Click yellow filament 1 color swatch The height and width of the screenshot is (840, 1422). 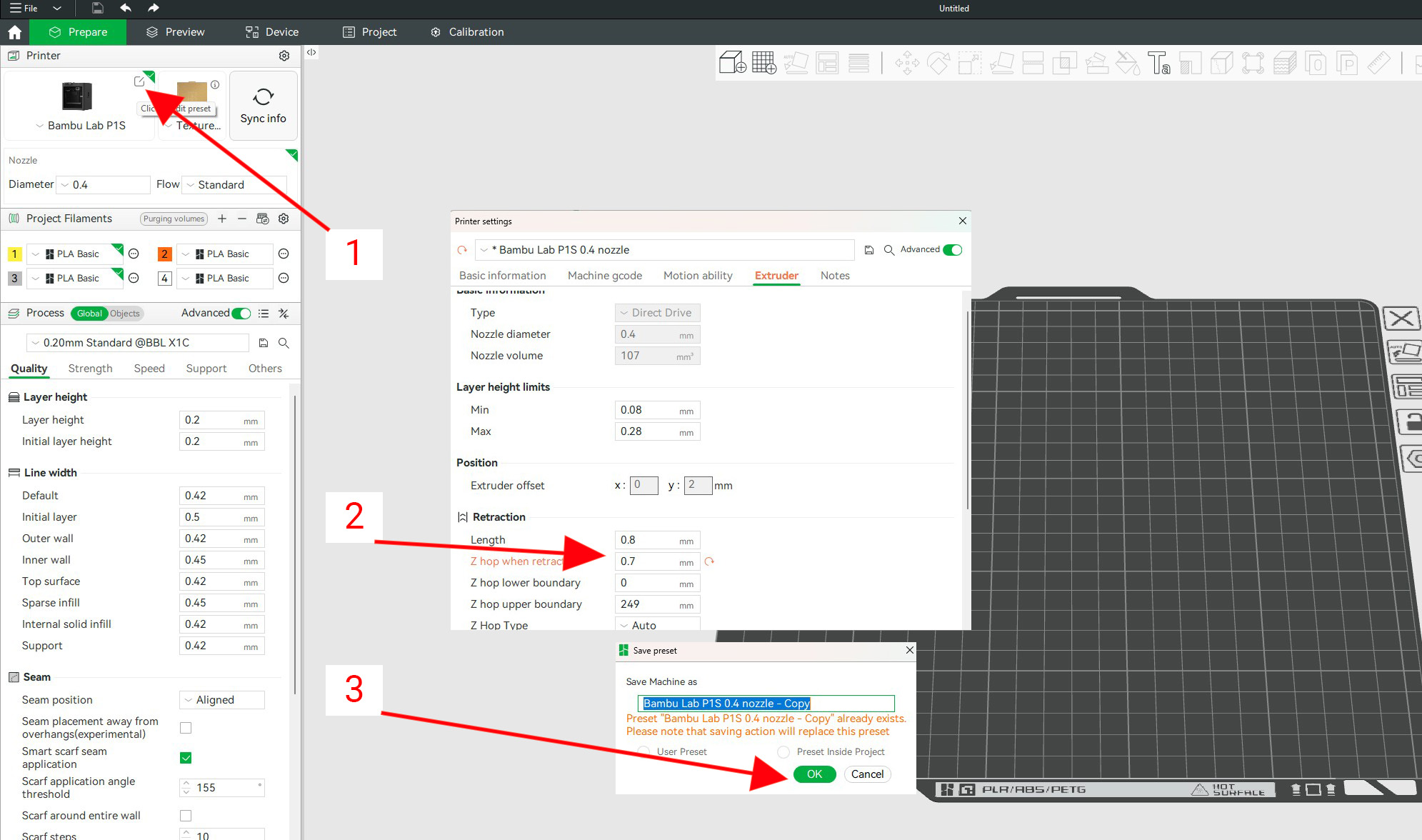14,254
